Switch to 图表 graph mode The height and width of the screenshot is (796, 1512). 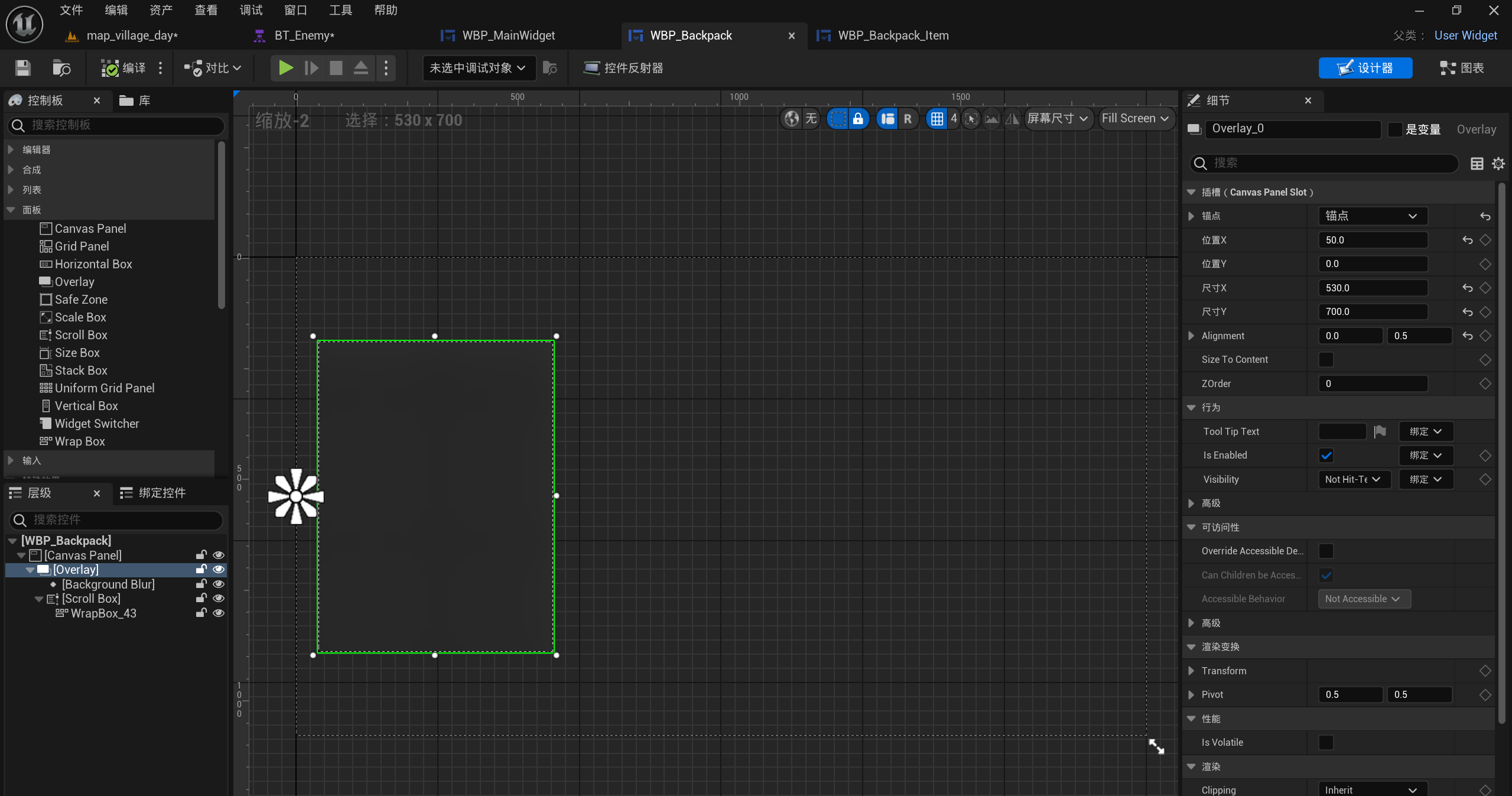pos(1462,68)
